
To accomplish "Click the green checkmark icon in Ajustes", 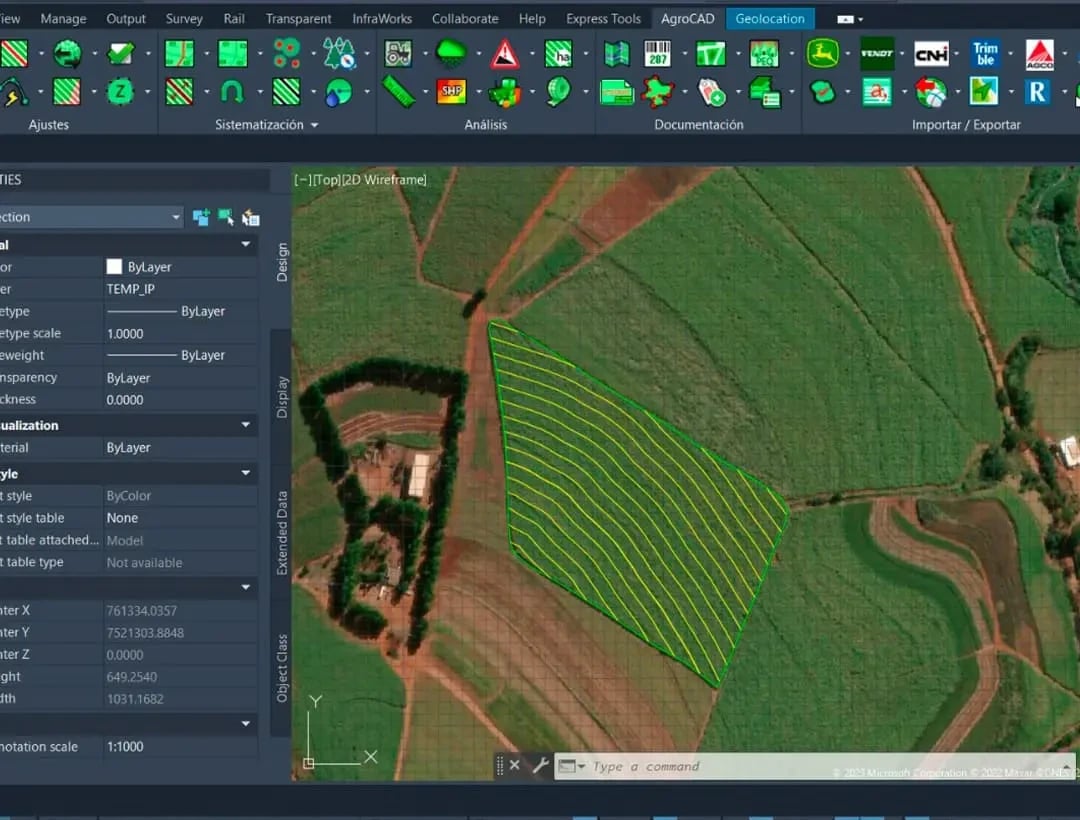I will (x=121, y=54).
